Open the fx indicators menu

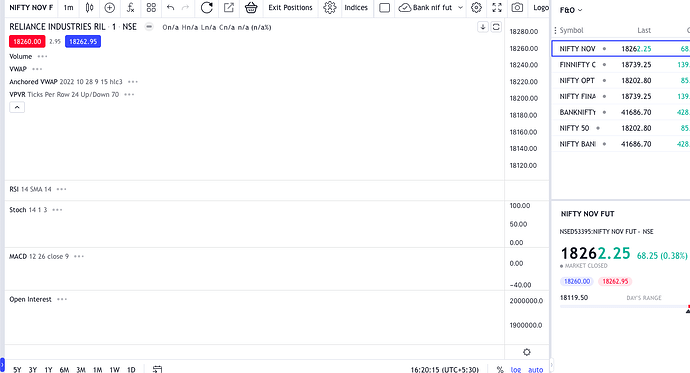tap(130, 7)
